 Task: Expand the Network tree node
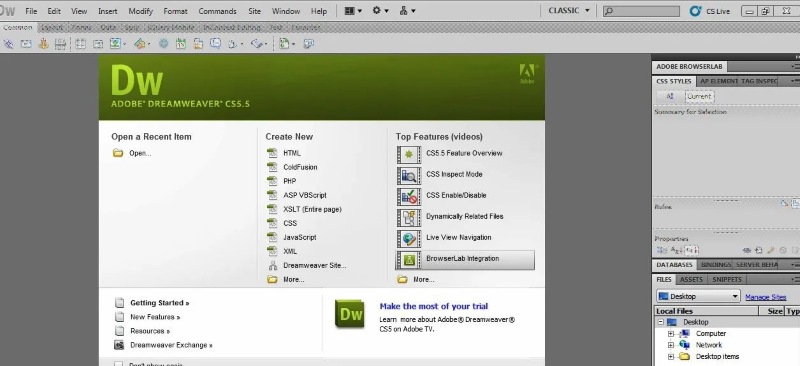click(671, 345)
